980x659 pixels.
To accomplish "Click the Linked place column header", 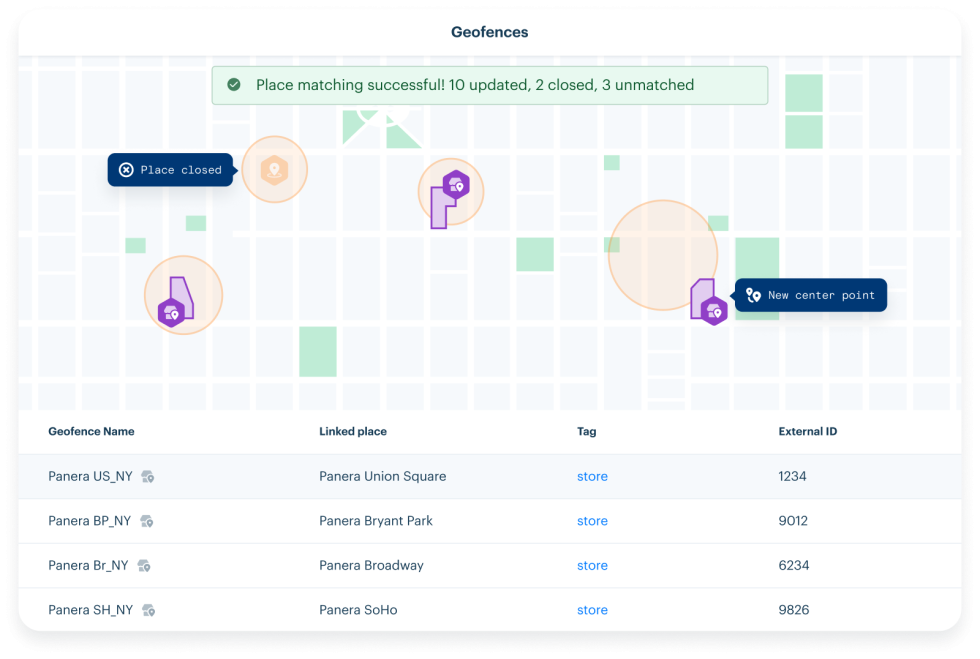I will click(353, 432).
